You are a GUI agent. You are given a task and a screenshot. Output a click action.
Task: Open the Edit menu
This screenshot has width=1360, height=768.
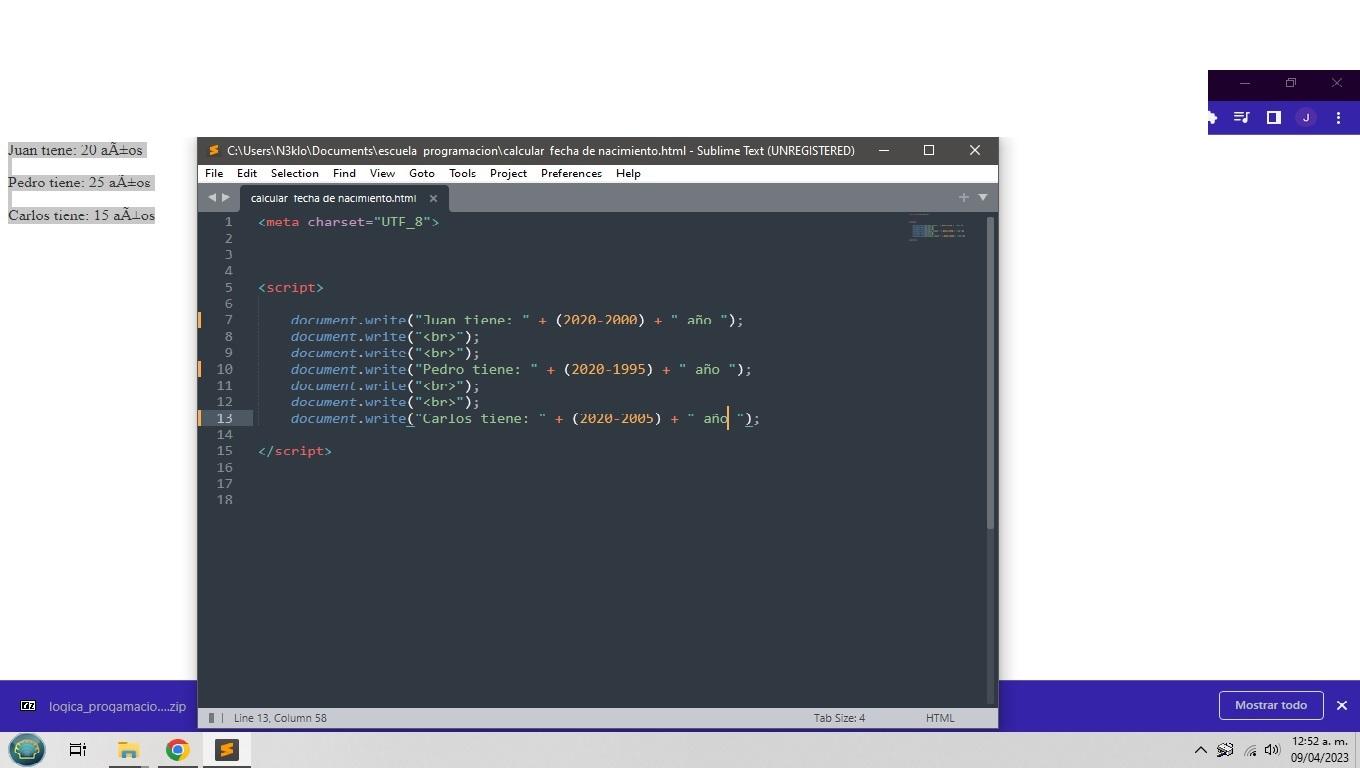tap(247, 173)
